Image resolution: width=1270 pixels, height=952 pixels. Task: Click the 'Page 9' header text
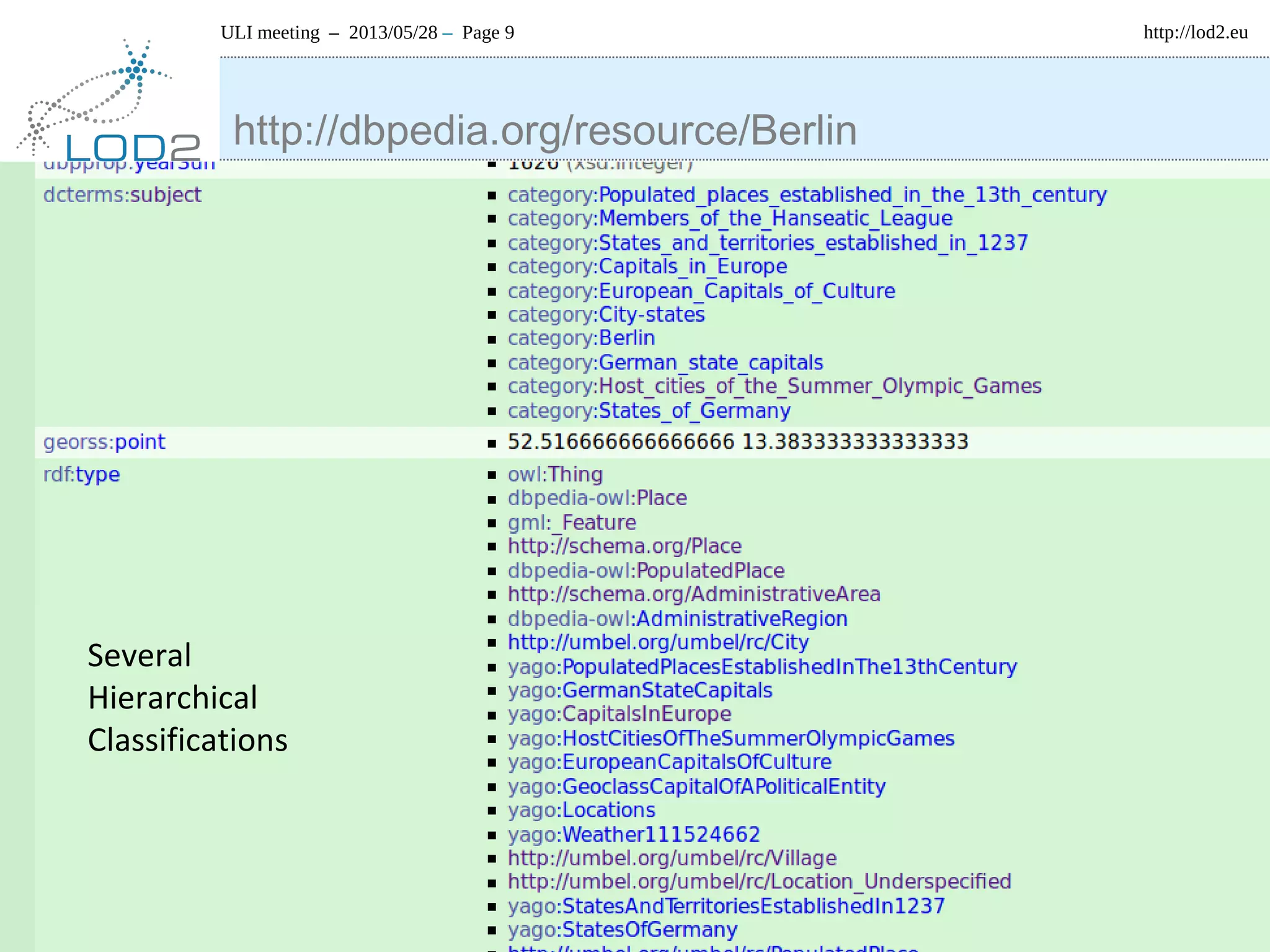click(x=488, y=32)
